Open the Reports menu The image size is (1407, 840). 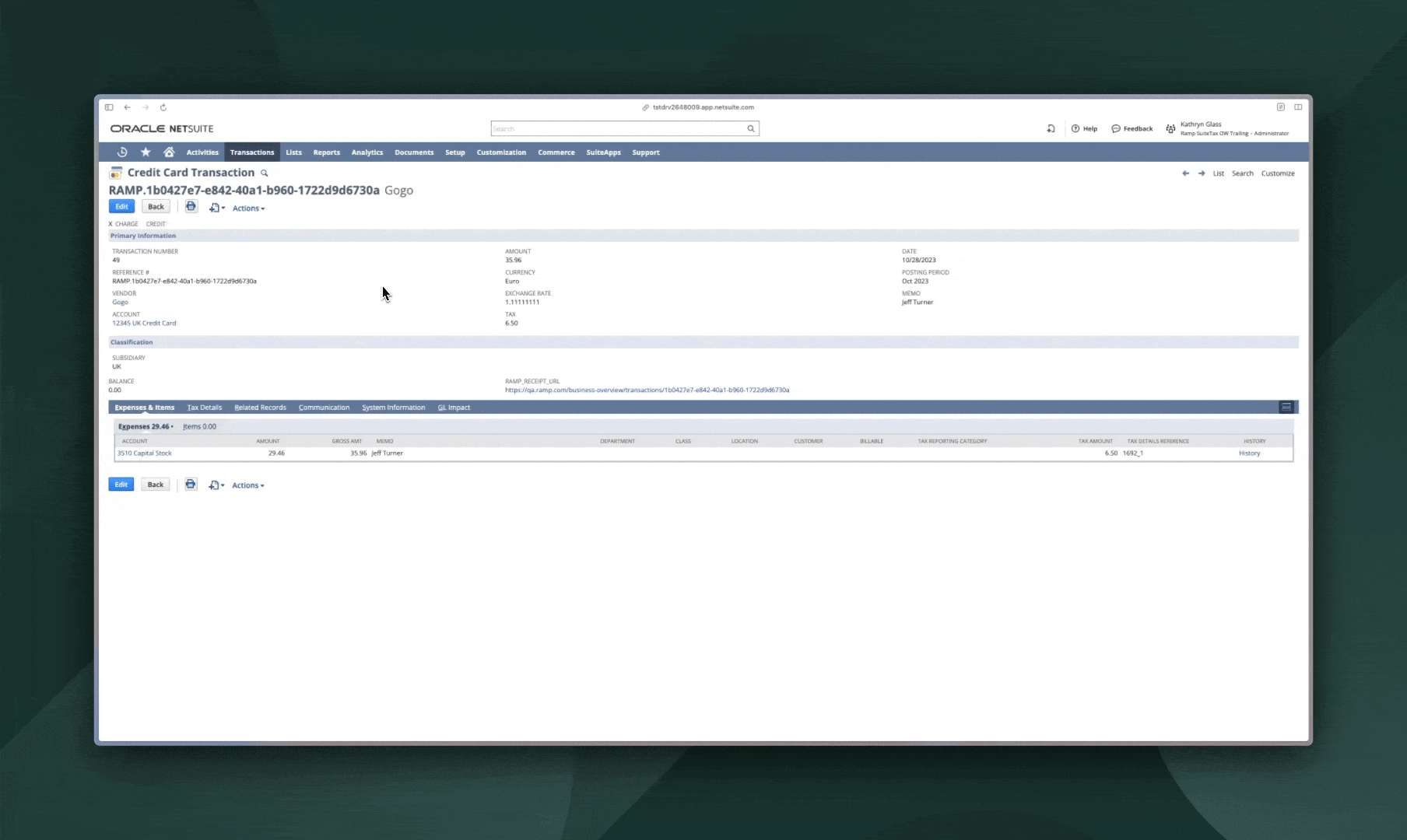tap(327, 152)
